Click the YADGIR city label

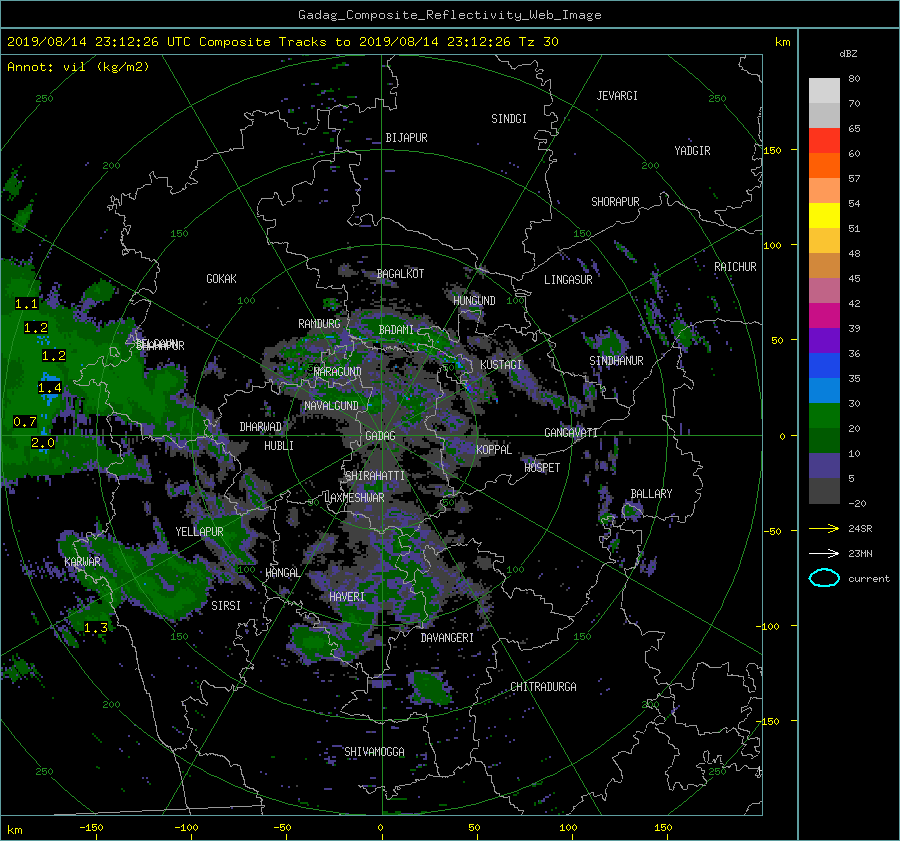coord(692,151)
